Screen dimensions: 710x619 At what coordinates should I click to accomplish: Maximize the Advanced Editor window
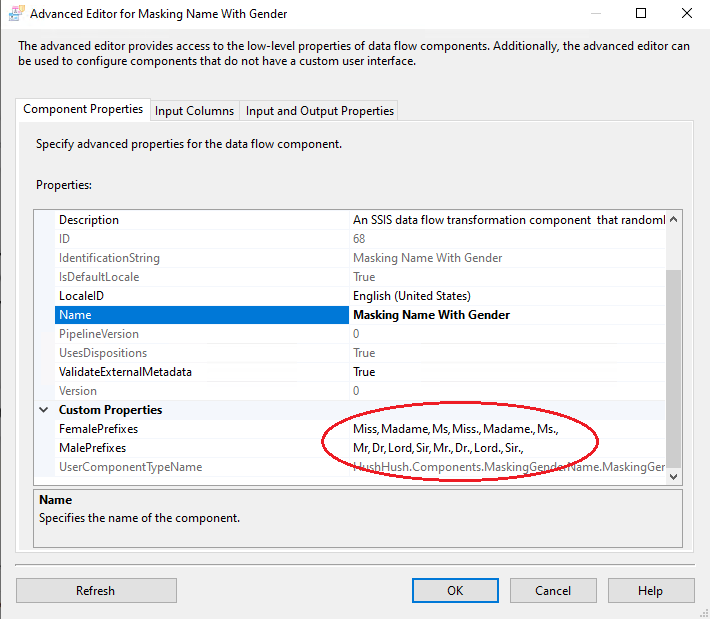(x=641, y=14)
